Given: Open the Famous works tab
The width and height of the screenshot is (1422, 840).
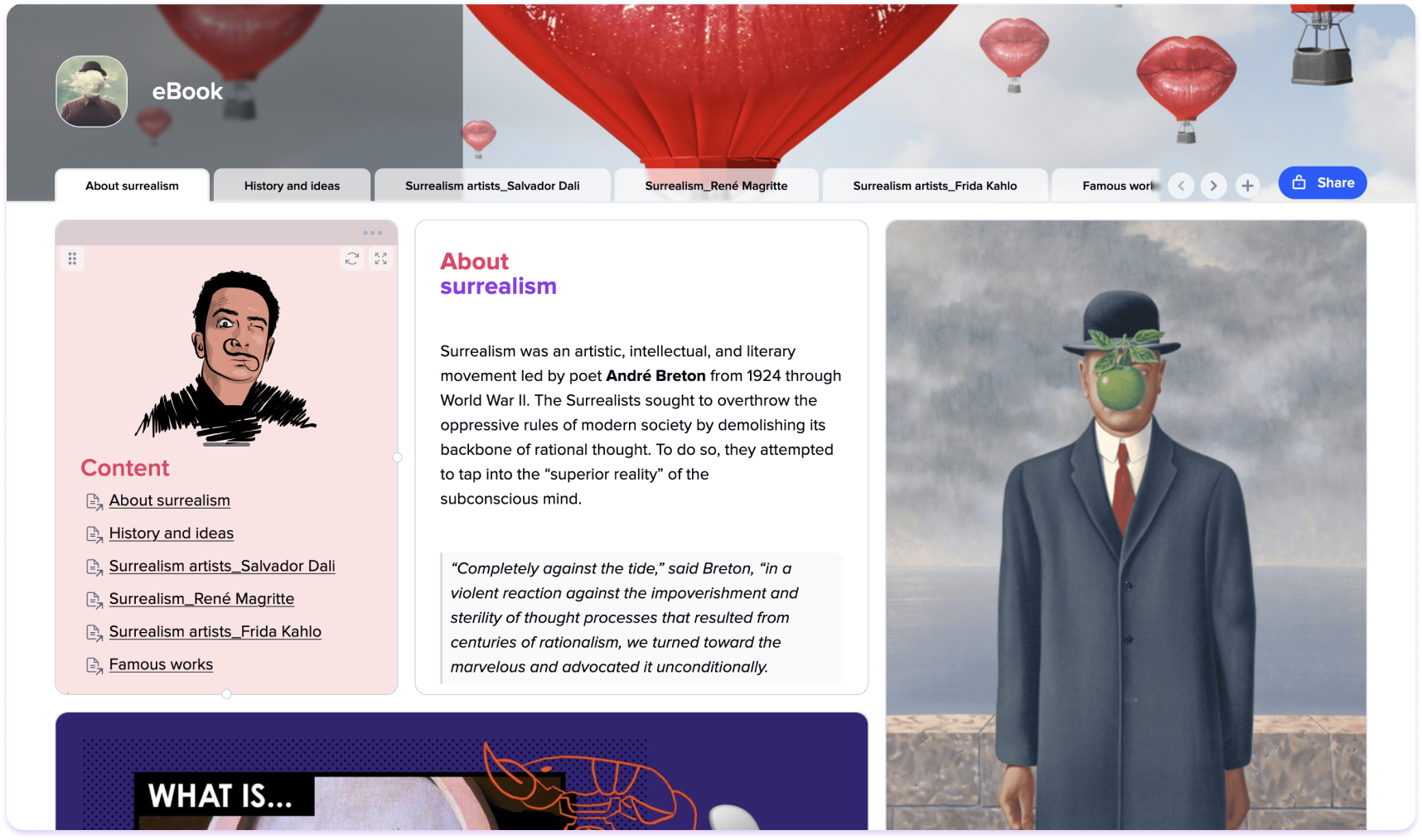Looking at the screenshot, I should [1108, 186].
